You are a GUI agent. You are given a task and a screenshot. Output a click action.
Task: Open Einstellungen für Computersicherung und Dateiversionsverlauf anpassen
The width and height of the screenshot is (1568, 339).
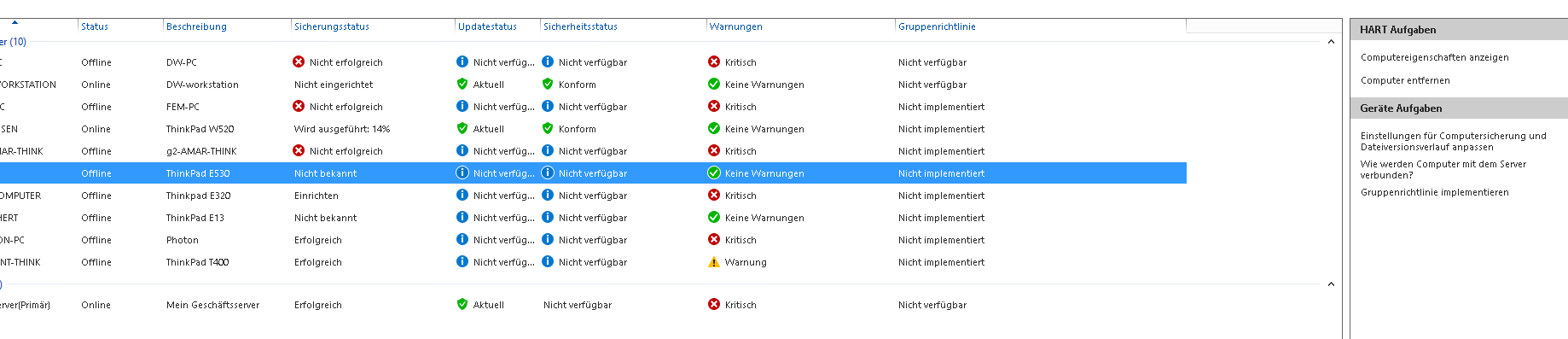click(1453, 141)
